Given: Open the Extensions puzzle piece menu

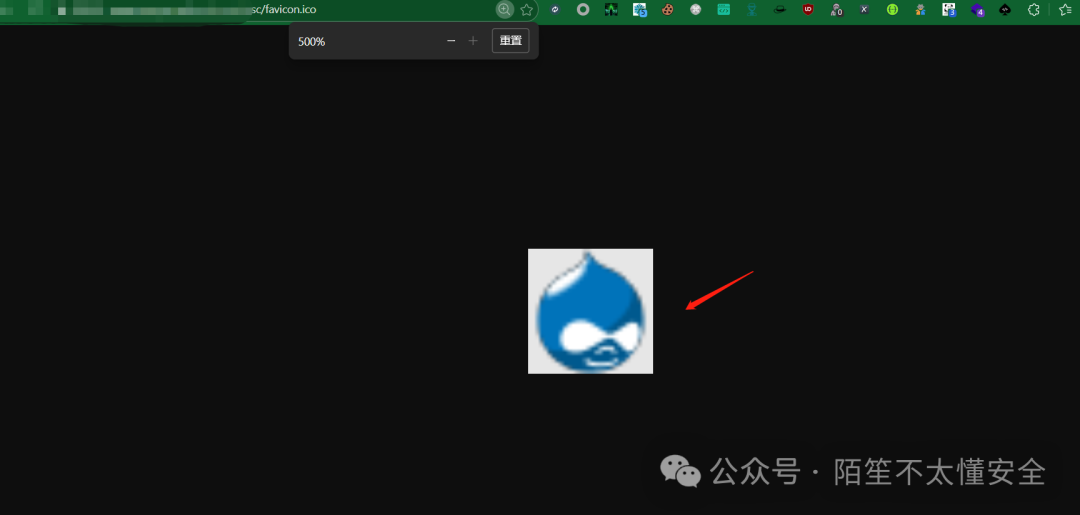Looking at the screenshot, I should click(x=1033, y=10).
